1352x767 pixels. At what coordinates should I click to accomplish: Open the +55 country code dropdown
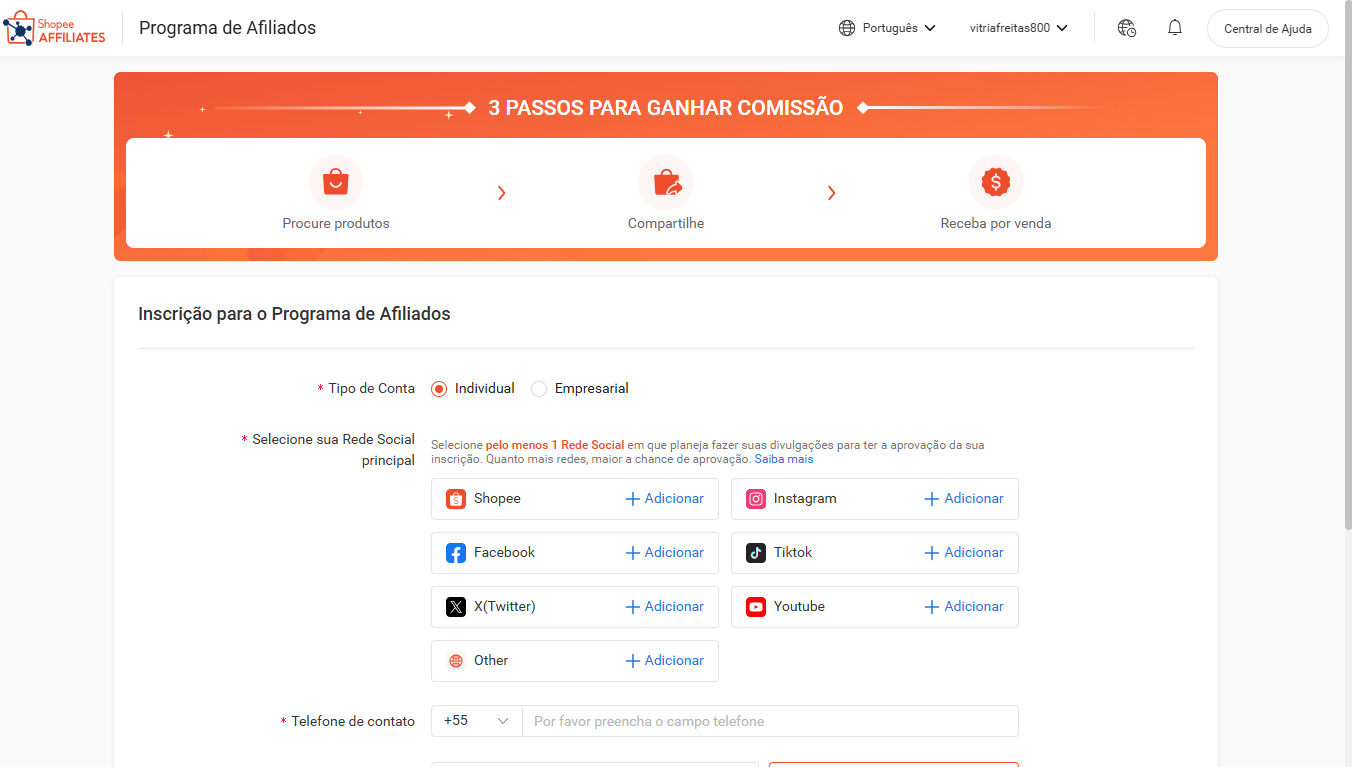(477, 721)
